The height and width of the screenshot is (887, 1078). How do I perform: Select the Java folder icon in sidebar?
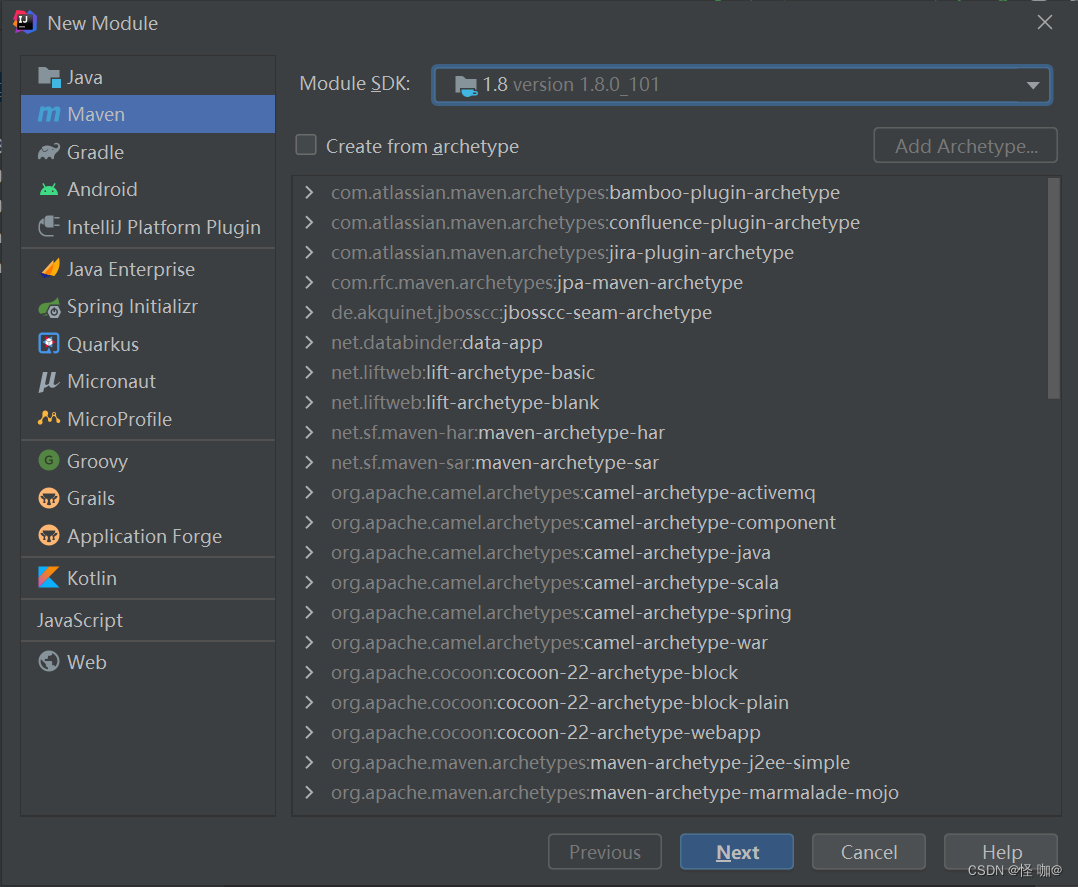point(49,77)
